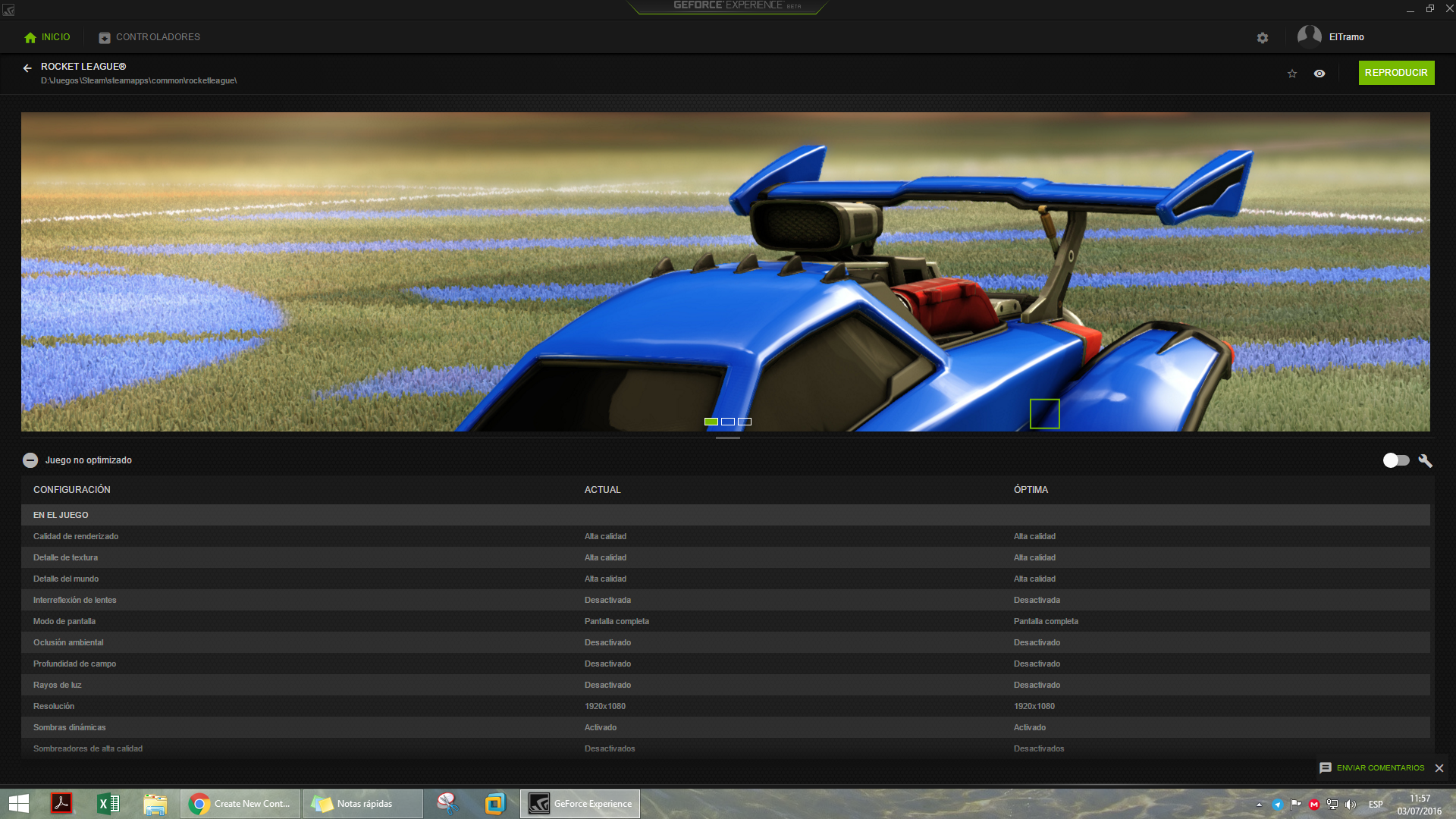Show second screenshot via carousel indicator

point(728,422)
